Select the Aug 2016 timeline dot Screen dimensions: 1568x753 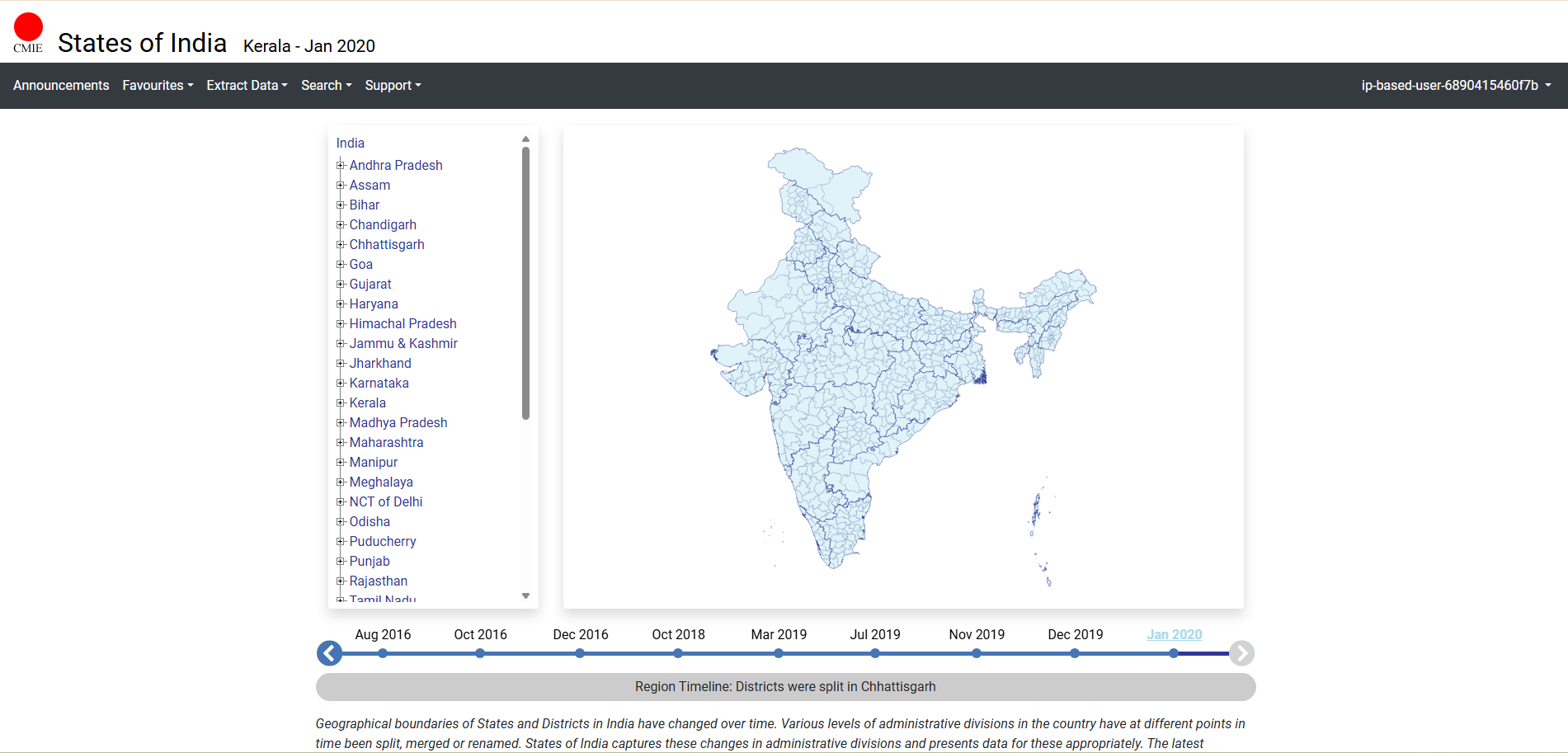point(383,653)
